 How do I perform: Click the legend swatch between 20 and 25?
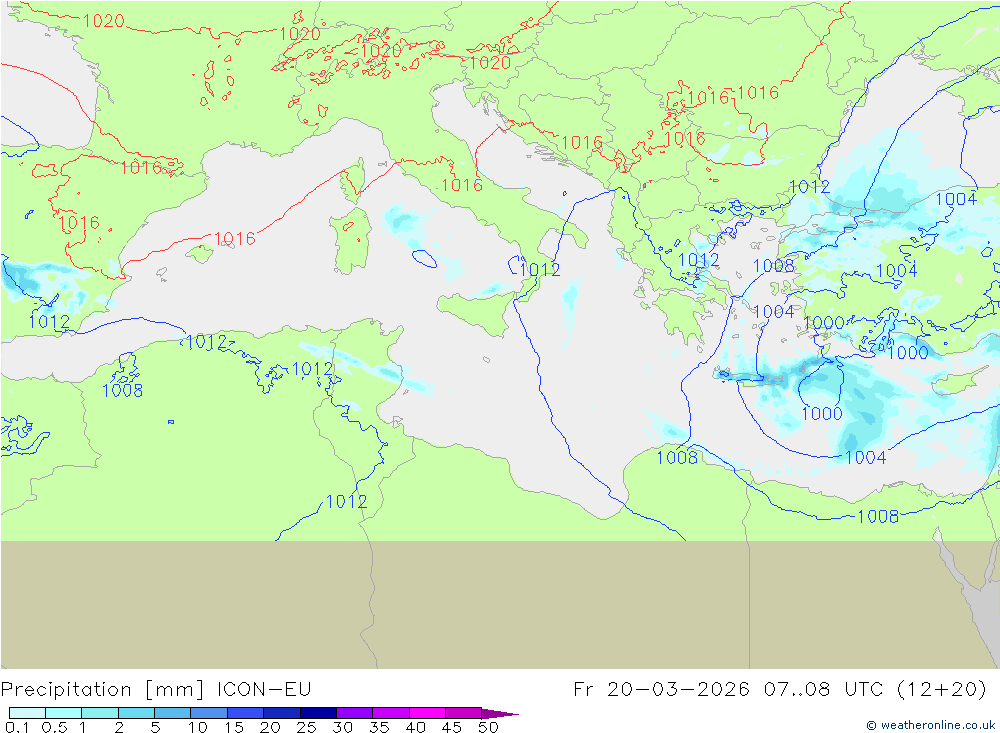(282, 713)
